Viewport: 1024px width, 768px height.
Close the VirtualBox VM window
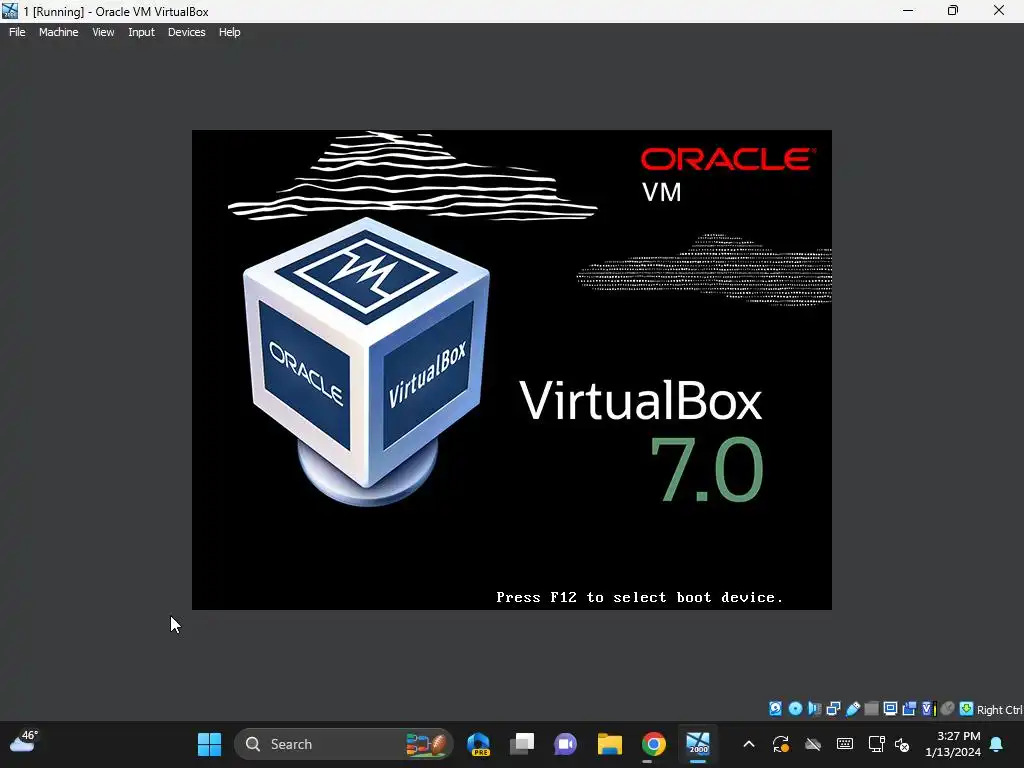click(x=999, y=10)
